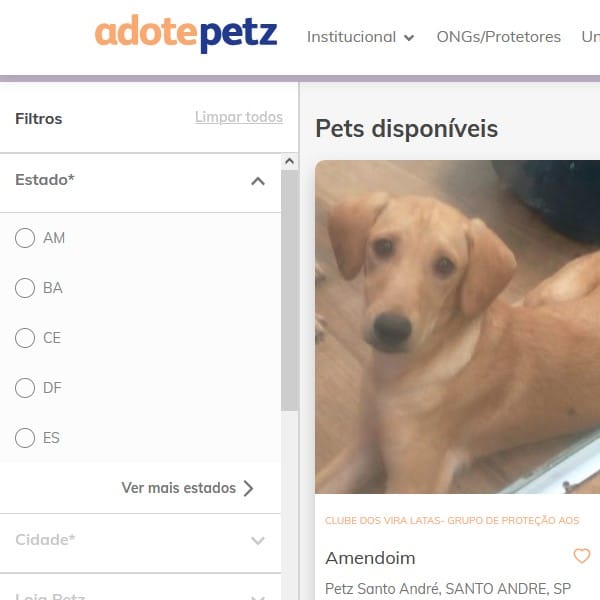
Task: Expand the Cidade filter dropdown
Action: [258, 540]
